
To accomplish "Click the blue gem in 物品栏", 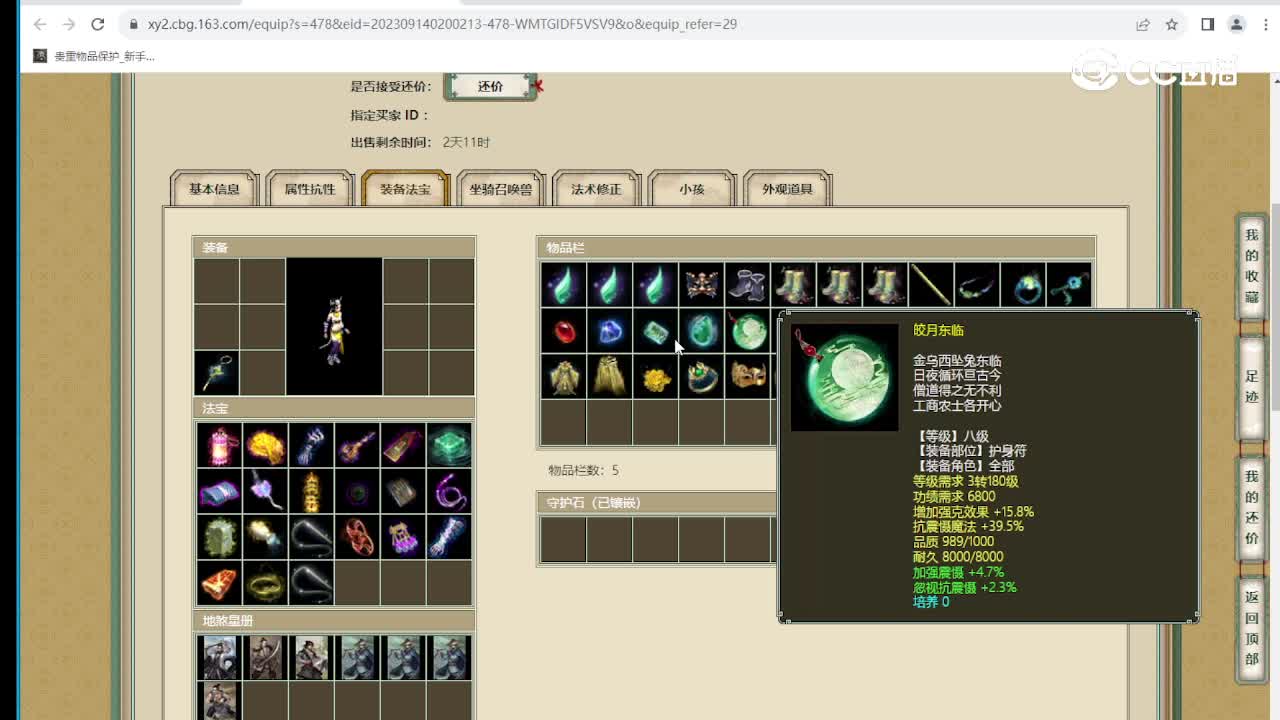I will point(609,331).
